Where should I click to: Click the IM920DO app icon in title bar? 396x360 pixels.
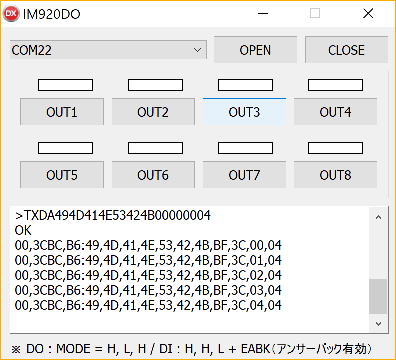11,14
